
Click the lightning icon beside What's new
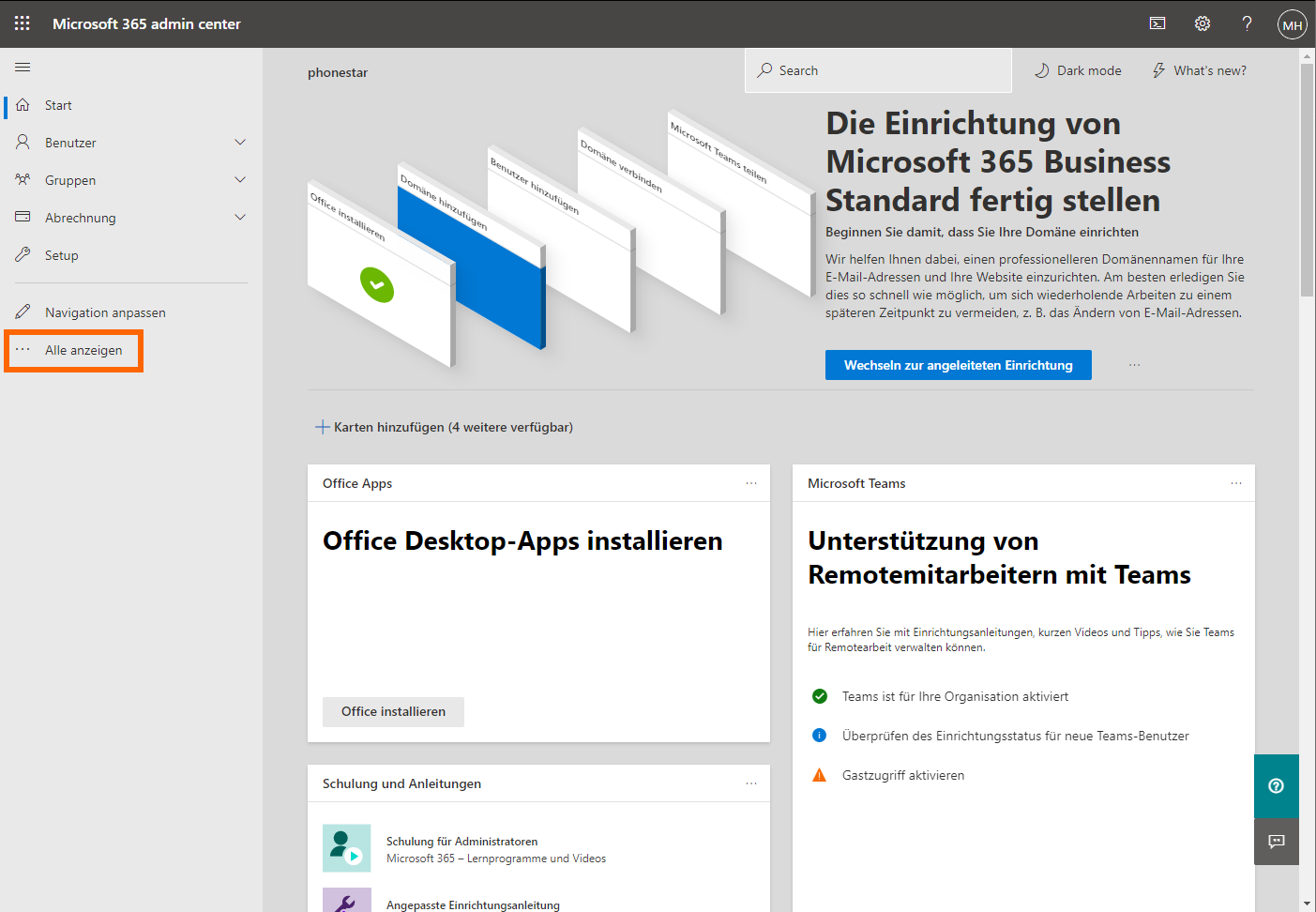coord(1158,70)
